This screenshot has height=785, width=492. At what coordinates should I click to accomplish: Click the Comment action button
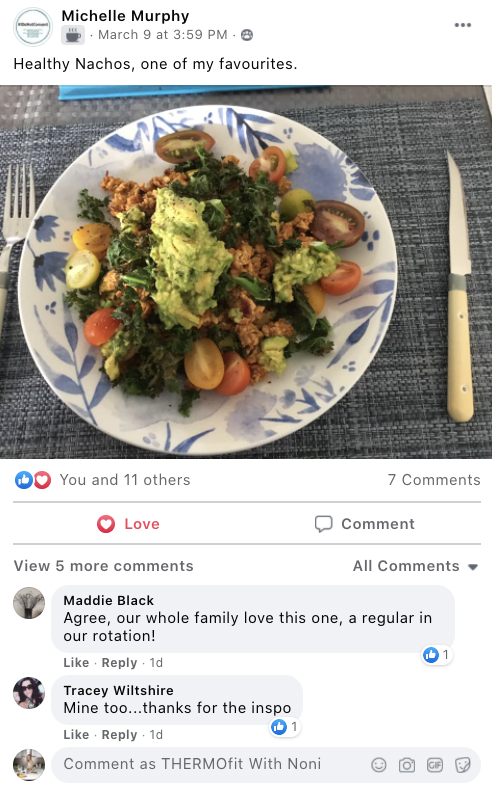[x=364, y=524]
